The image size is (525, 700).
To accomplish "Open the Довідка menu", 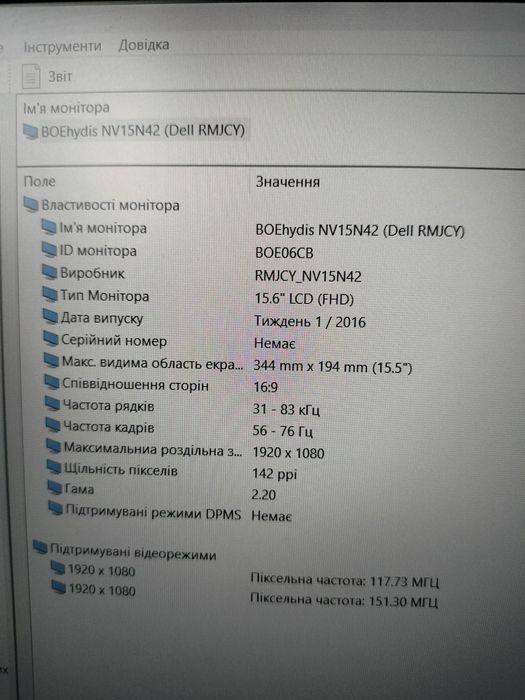I will (144, 45).
